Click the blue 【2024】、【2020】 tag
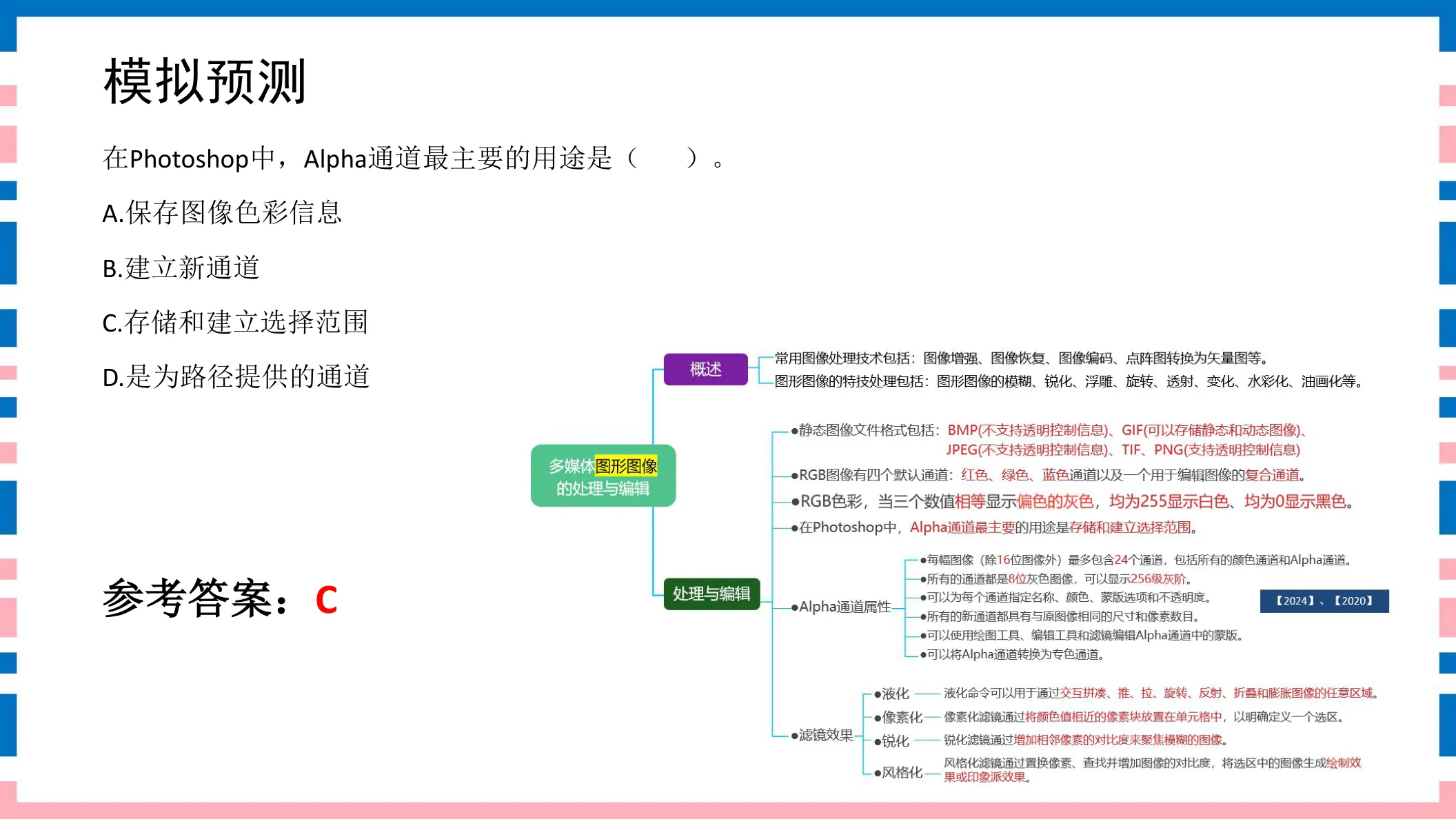The width and height of the screenshot is (1456, 819). point(1324,600)
